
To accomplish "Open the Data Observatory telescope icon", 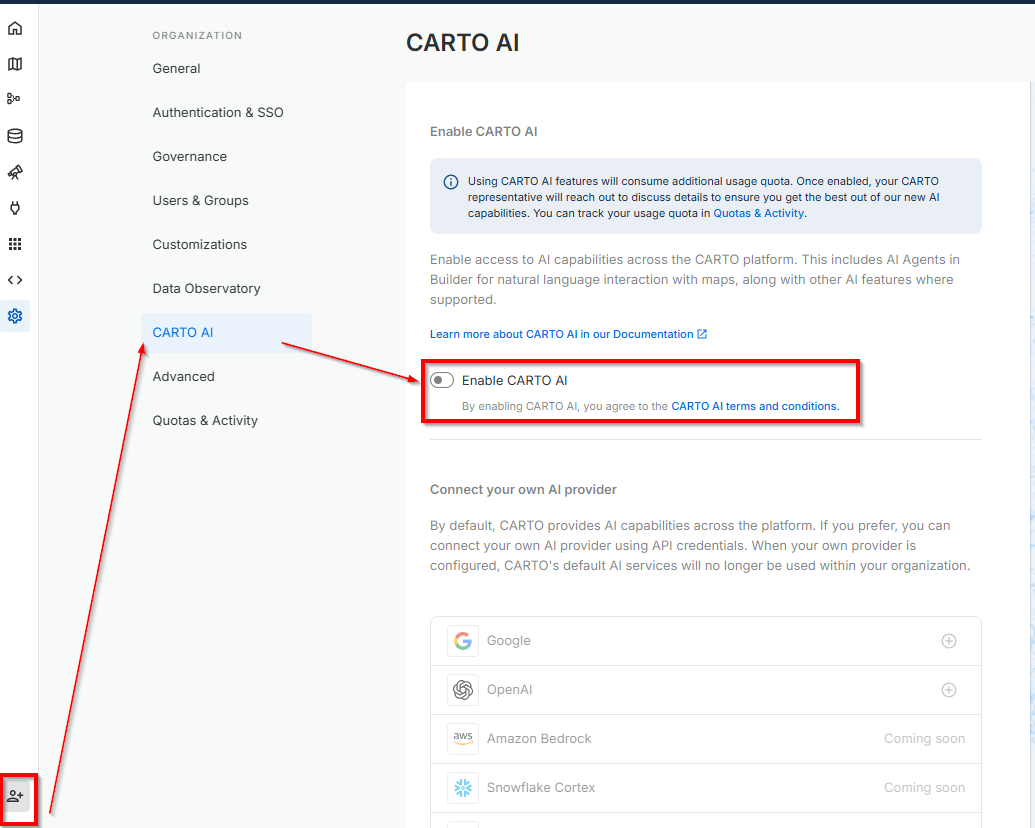I will 15,172.
